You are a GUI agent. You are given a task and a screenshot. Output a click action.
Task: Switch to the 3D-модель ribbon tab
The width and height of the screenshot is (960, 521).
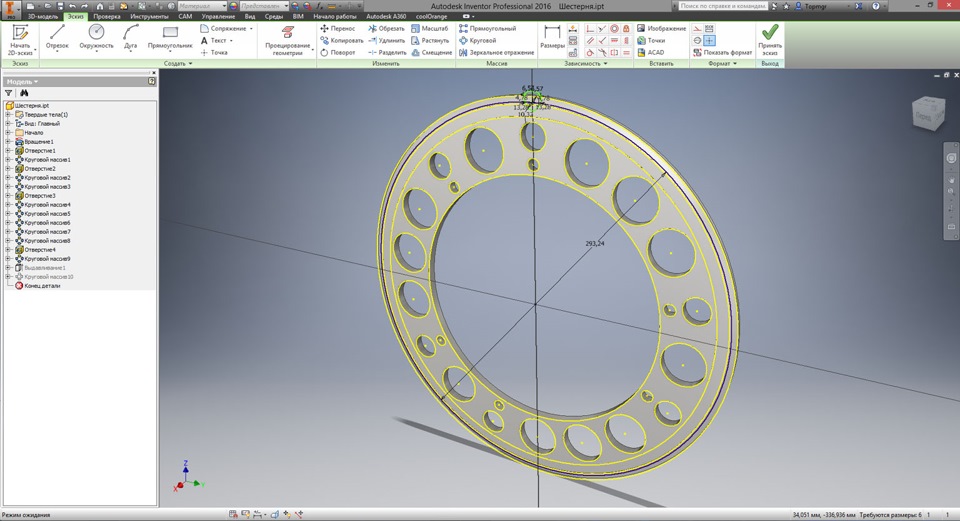click(x=44, y=17)
